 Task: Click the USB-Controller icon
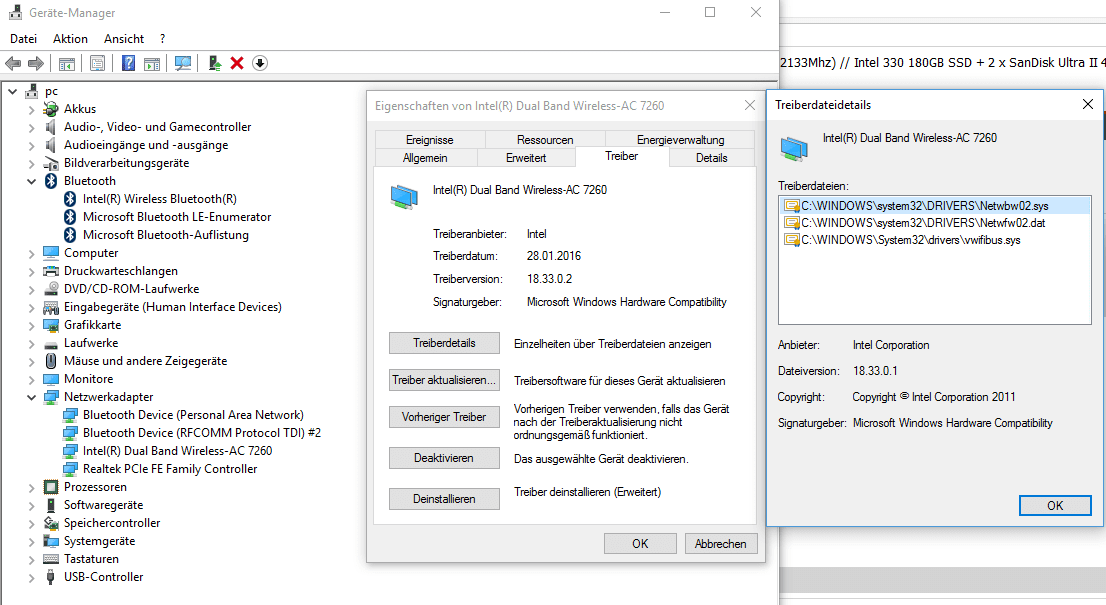tap(51, 577)
